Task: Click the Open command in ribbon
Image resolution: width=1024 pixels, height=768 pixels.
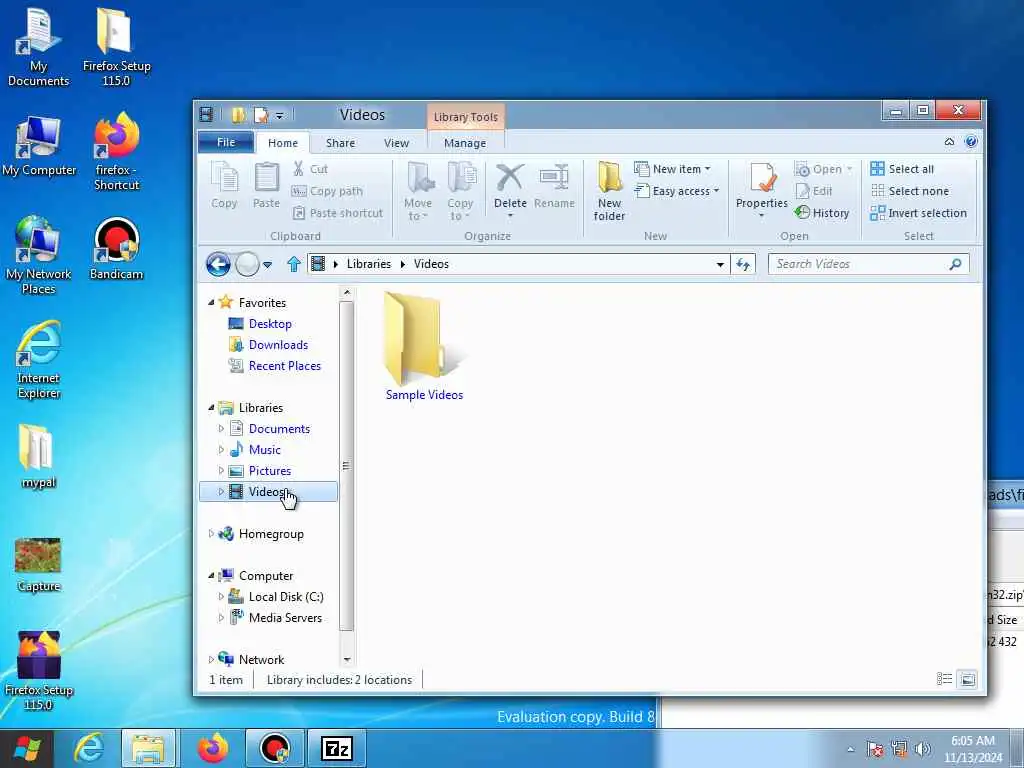Action: 824,169
